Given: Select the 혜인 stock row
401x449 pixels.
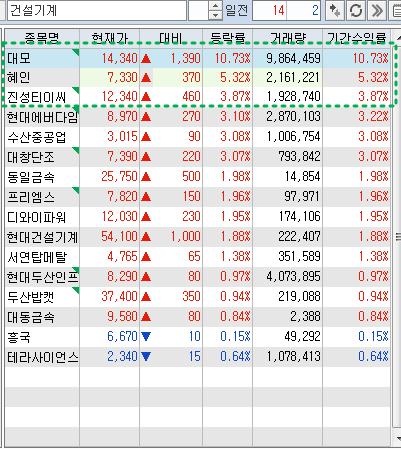Looking at the screenshot, I should pos(198,78).
